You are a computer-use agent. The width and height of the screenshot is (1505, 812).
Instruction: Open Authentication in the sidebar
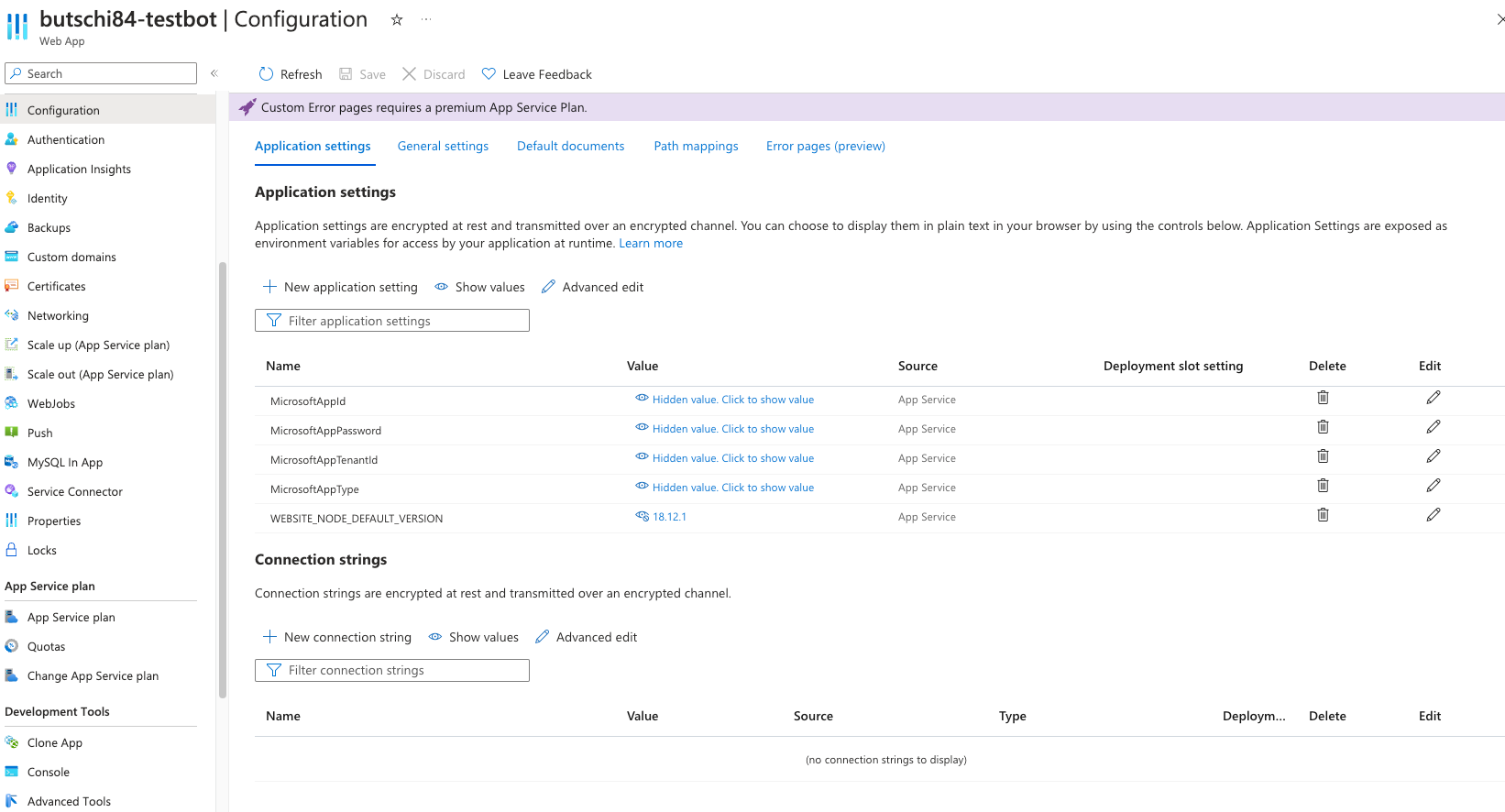[x=66, y=139]
